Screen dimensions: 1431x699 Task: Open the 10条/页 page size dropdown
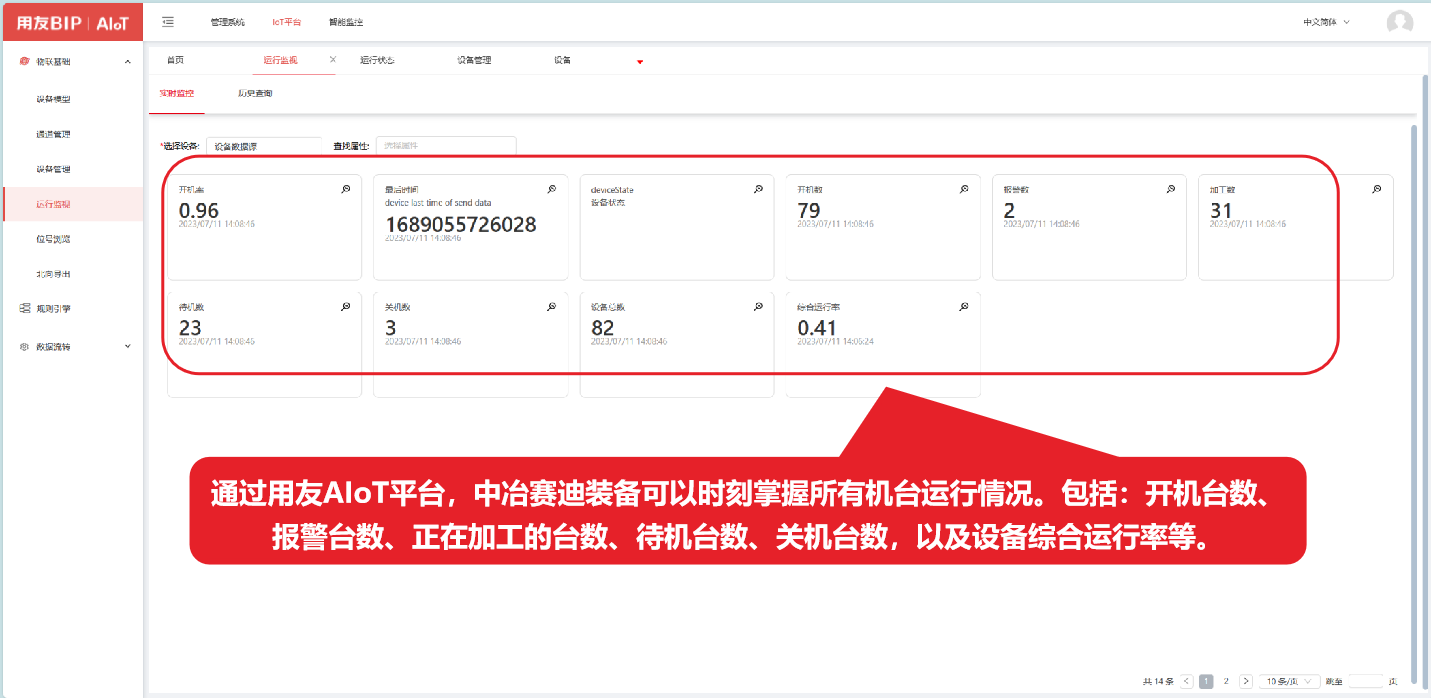point(1289,681)
